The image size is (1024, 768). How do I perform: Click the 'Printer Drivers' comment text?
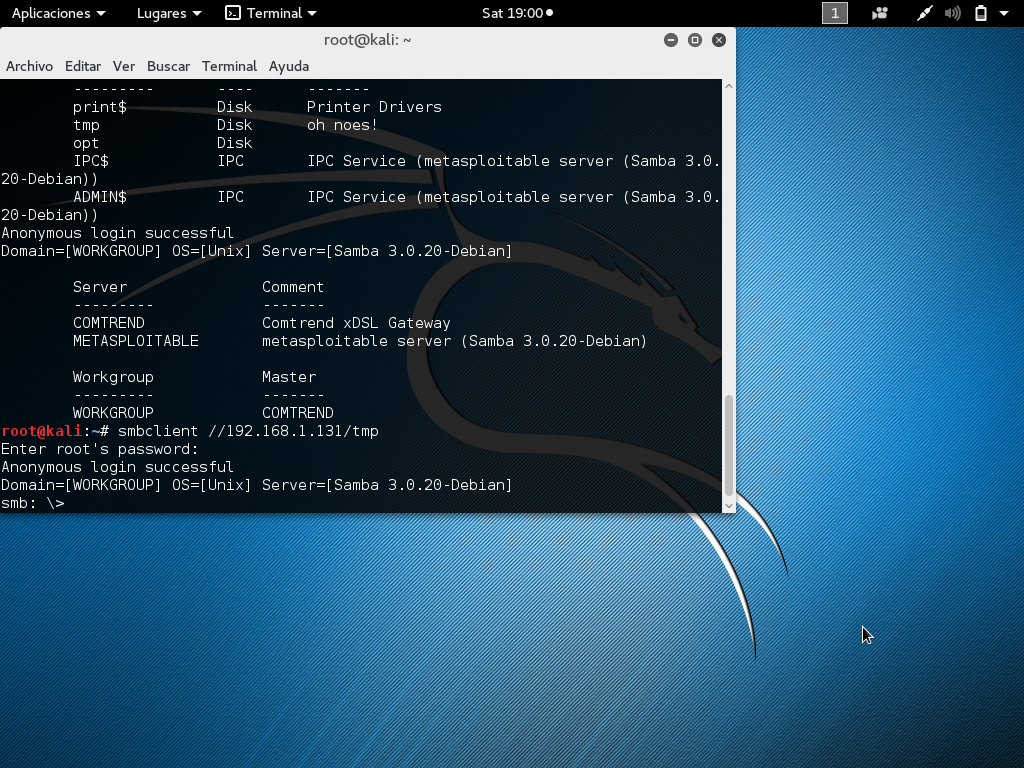point(374,107)
